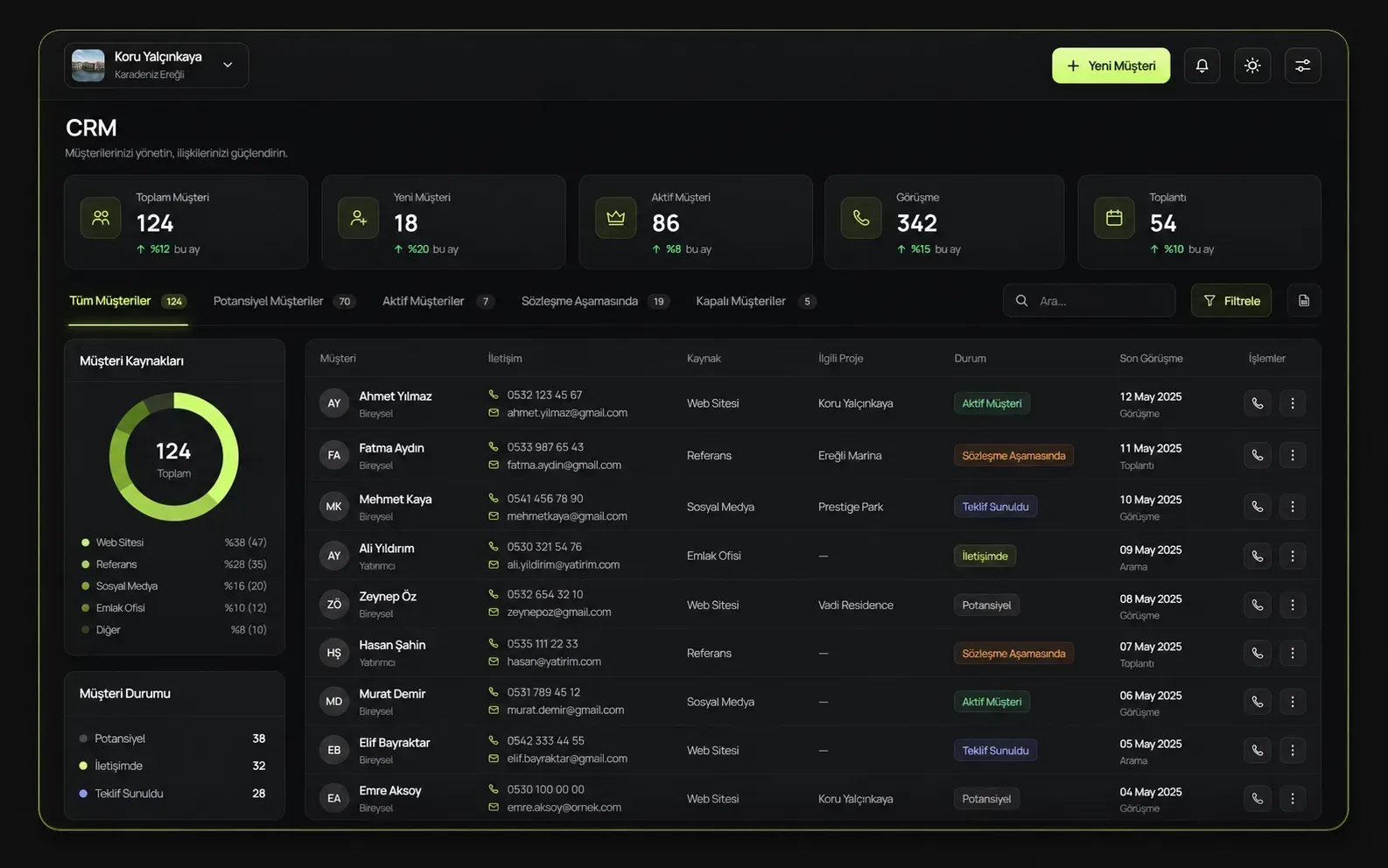Call Mehmet Kaya using phone icon
The width and height of the screenshot is (1388, 868).
[x=1258, y=507]
